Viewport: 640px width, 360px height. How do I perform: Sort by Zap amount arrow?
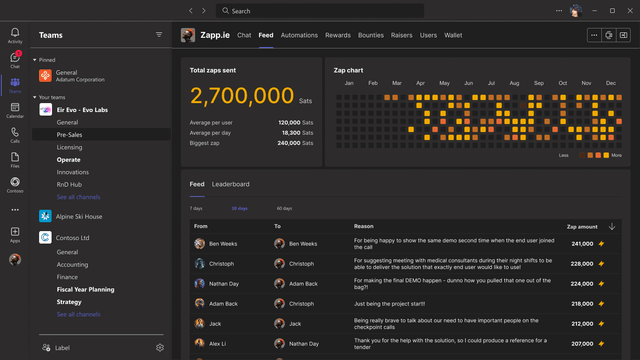point(612,227)
